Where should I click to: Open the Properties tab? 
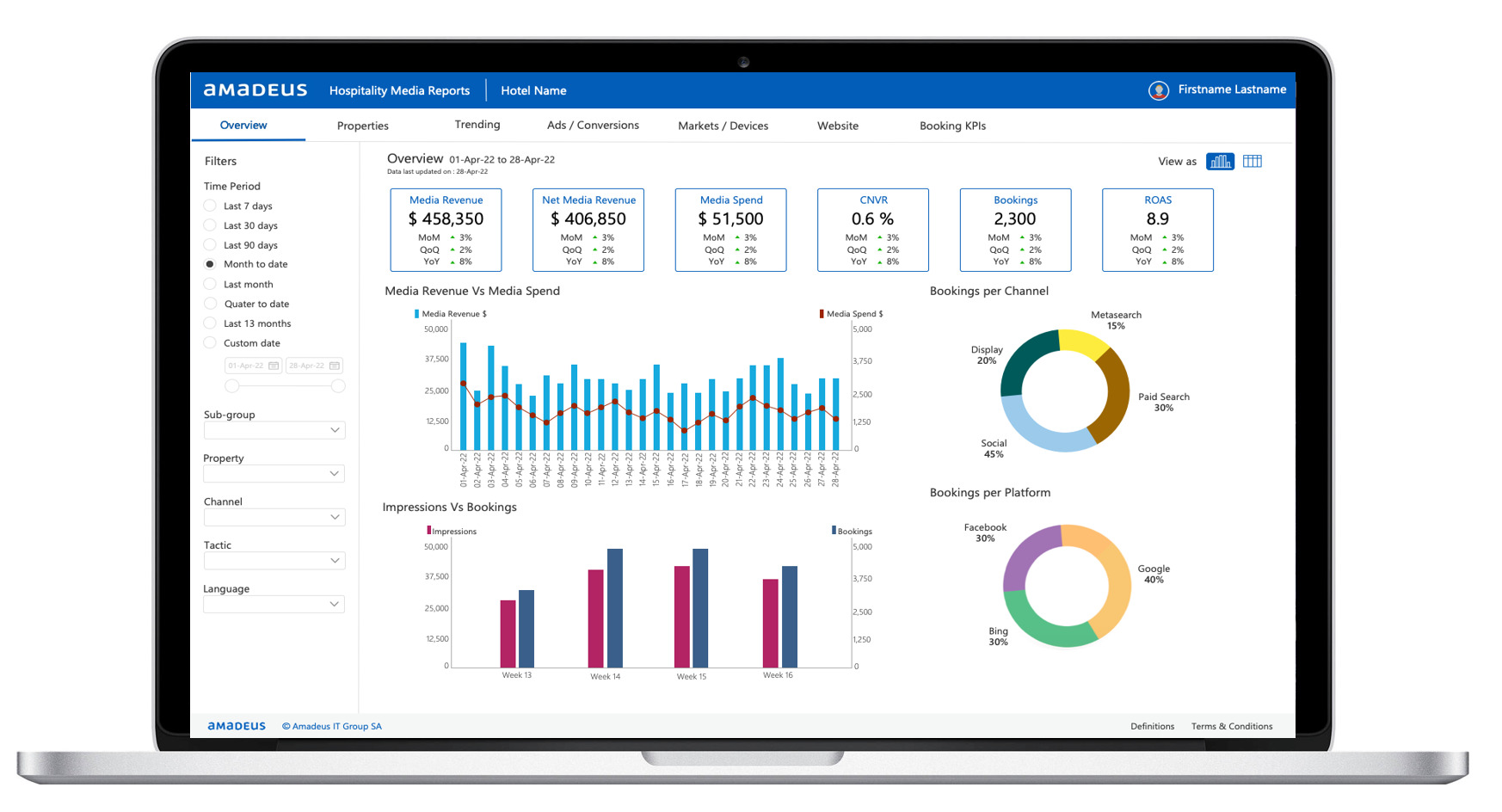363,126
